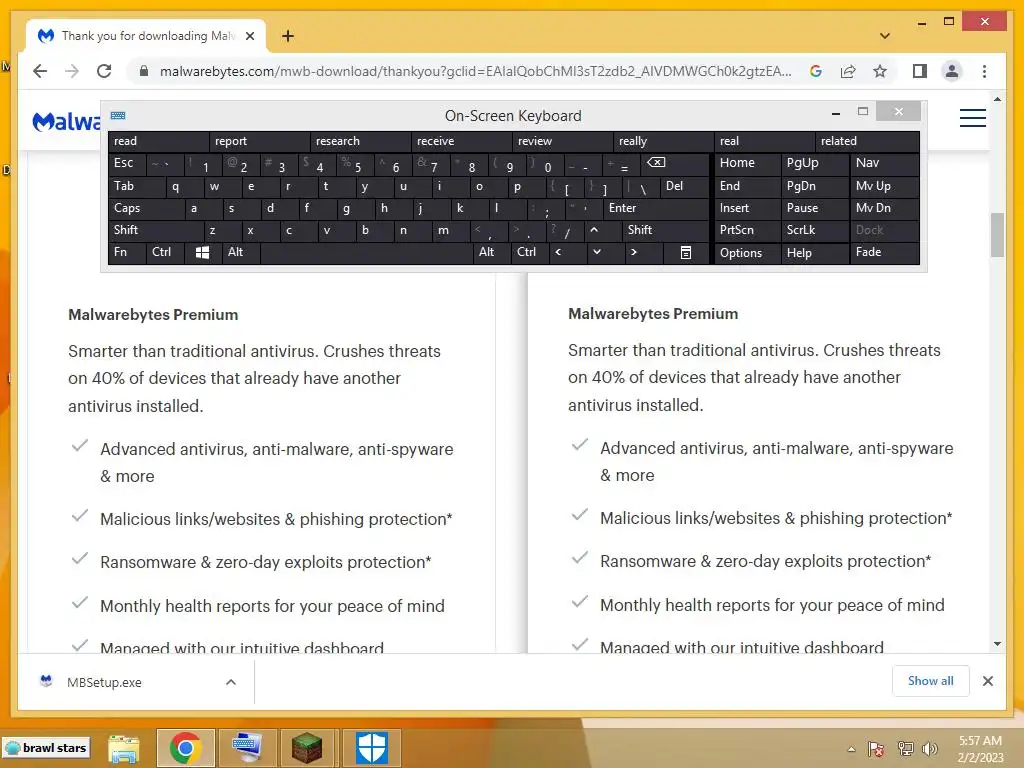1024x768 pixels.
Task: Click the left arrow key on keyboard
Action: pos(558,252)
